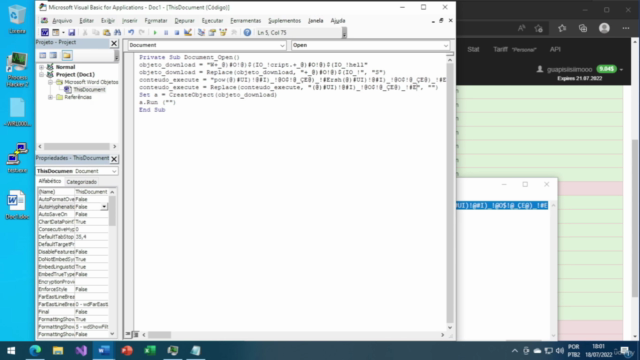This screenshot has height=360, width=640.
Task: Click the (Name) property value ThisDocument
Action: 91,191
